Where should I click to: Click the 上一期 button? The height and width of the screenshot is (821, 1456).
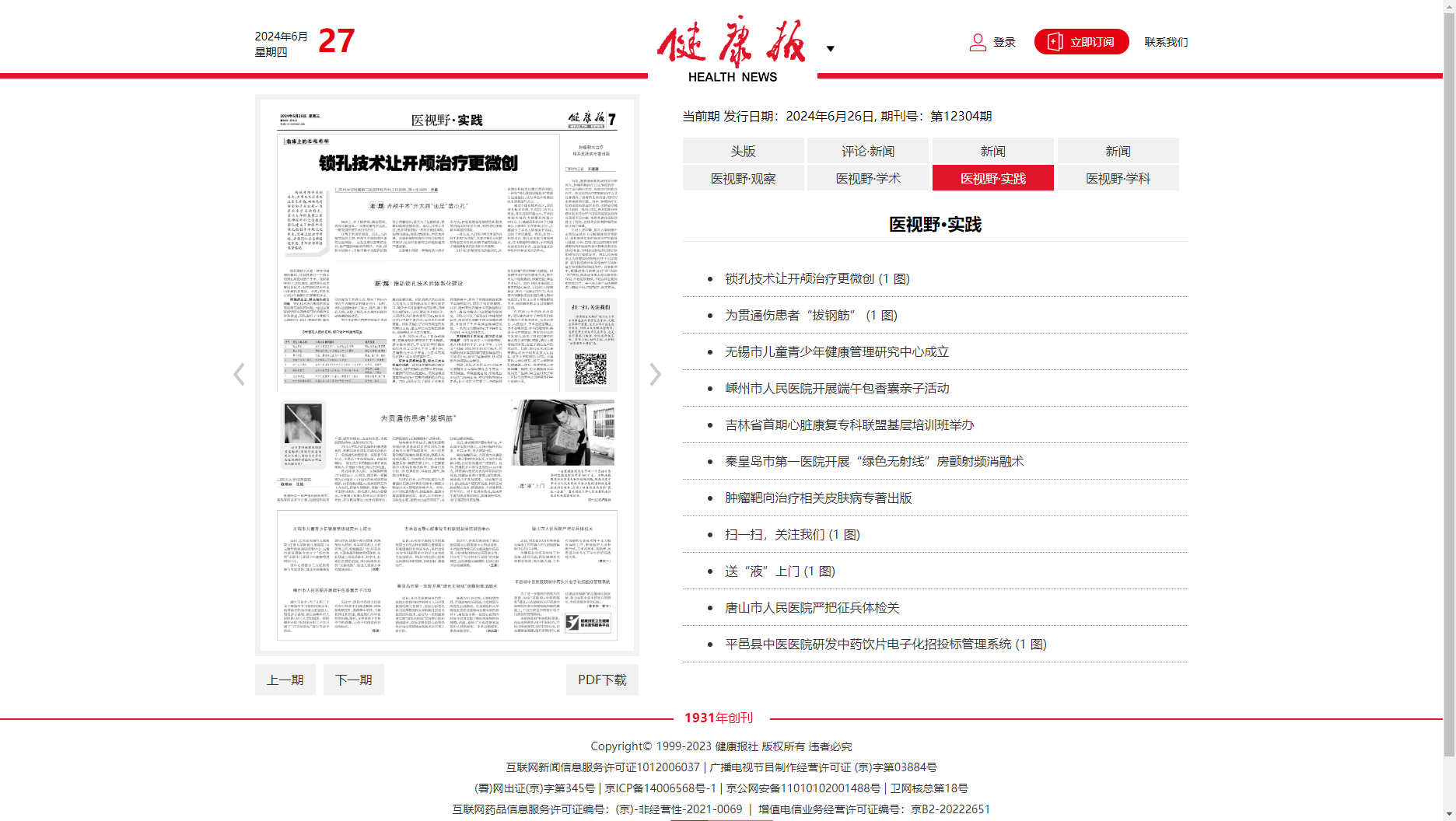point(285,680)
